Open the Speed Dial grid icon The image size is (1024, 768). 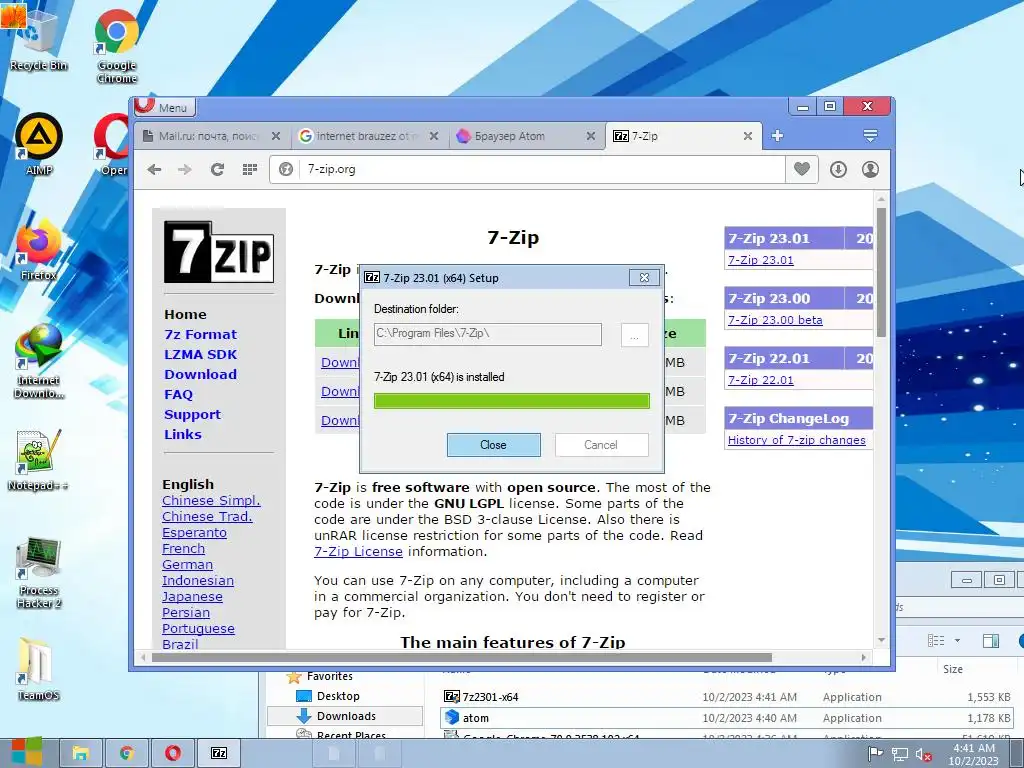coord(249,170)
